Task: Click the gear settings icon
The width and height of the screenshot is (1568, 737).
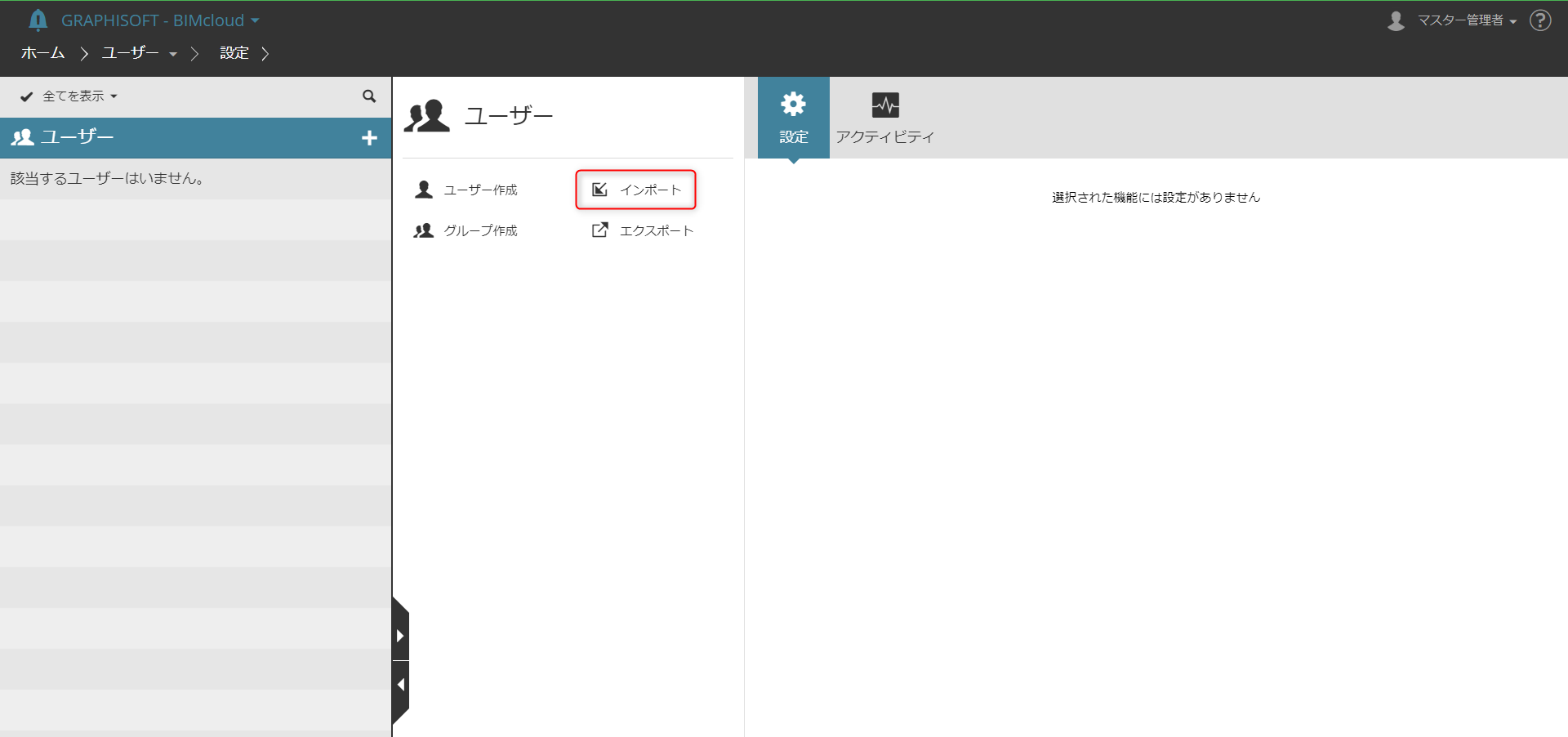Action: pyautogui.click(x=794, y=104)
